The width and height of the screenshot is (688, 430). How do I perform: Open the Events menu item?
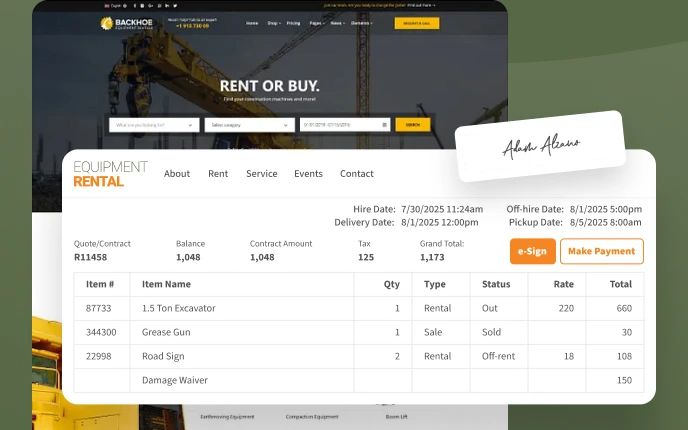(x=308, y=174)
